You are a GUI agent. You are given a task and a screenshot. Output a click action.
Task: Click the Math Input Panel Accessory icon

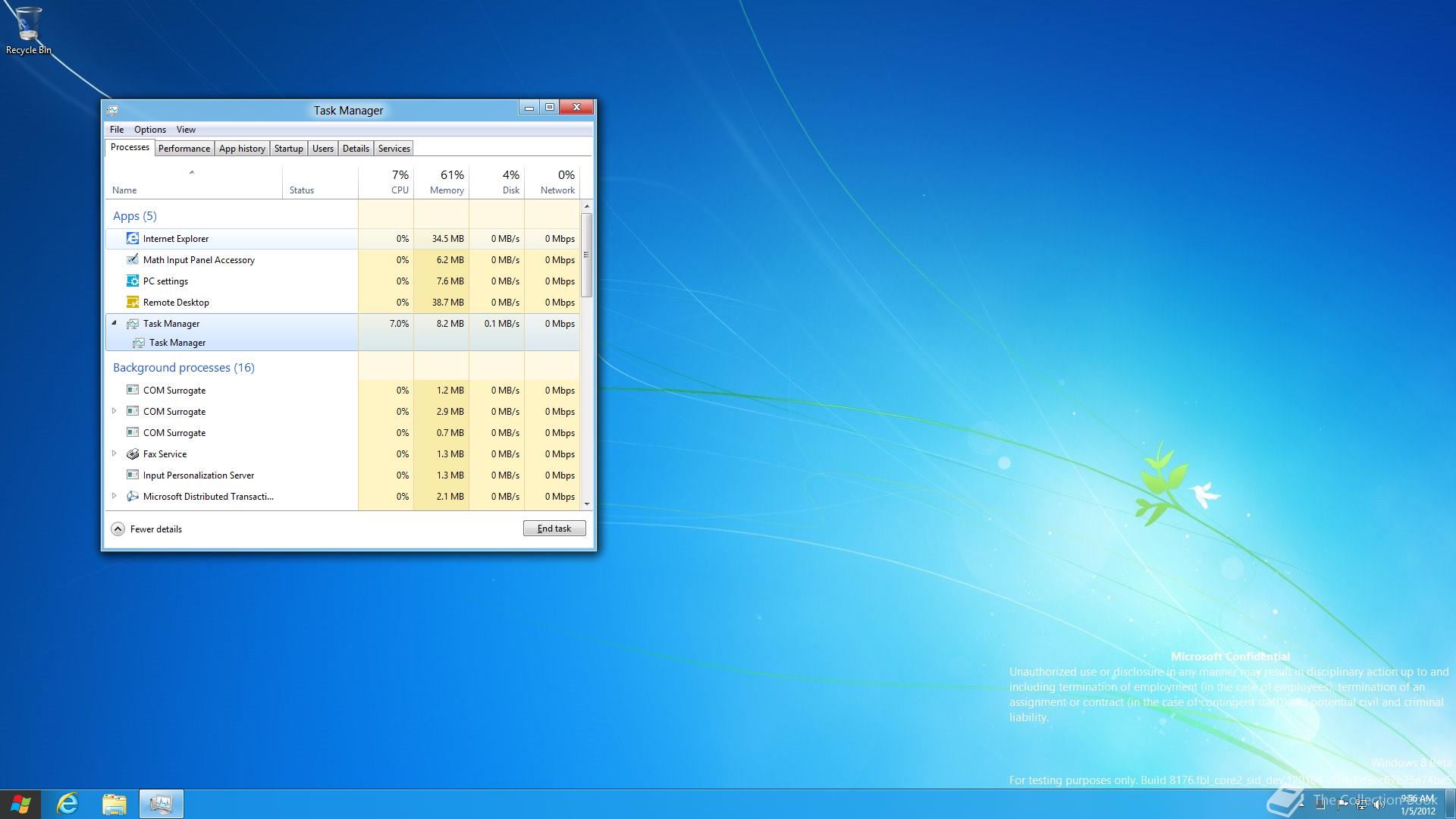tap(132, 259)
